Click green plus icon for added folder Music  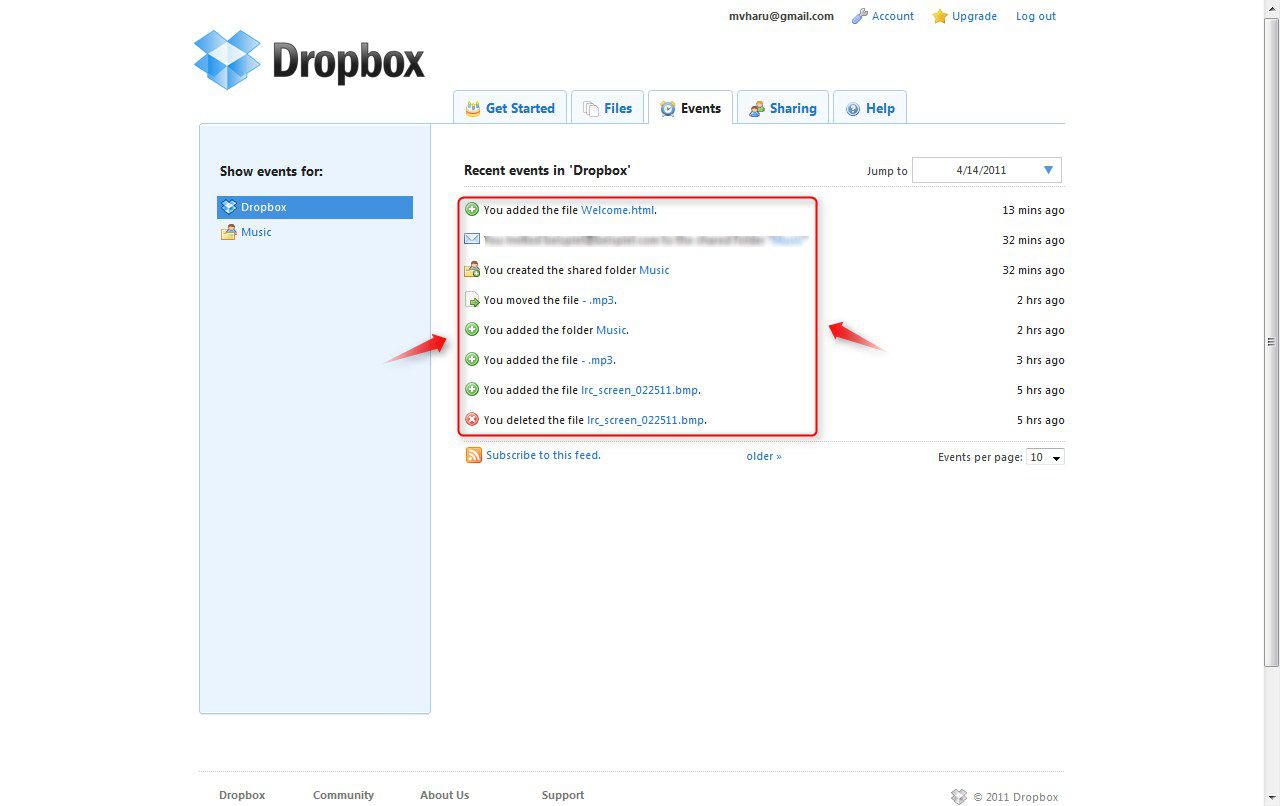(472, 329)
